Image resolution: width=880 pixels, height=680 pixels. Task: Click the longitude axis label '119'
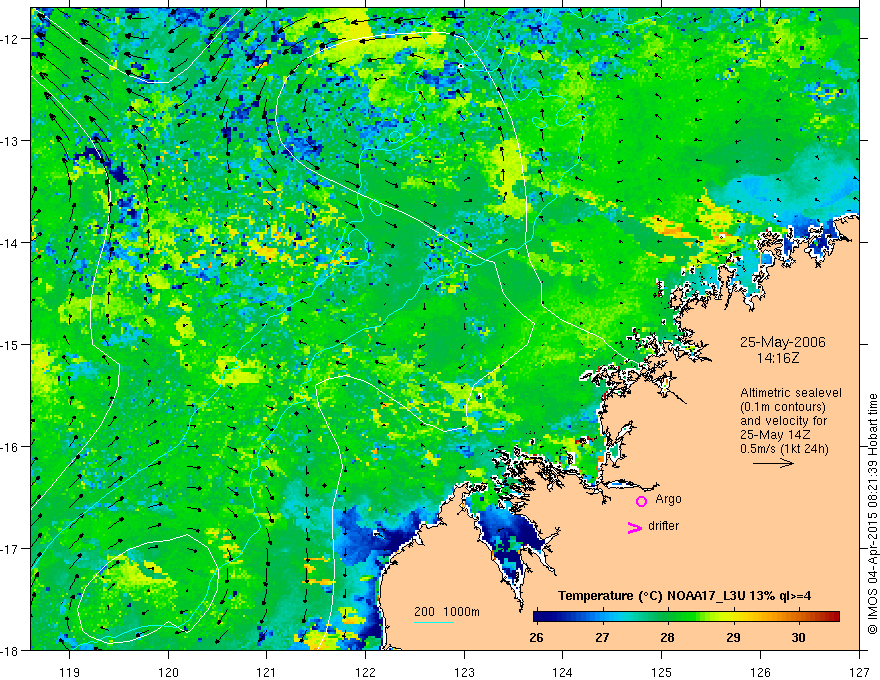point(70,672)
